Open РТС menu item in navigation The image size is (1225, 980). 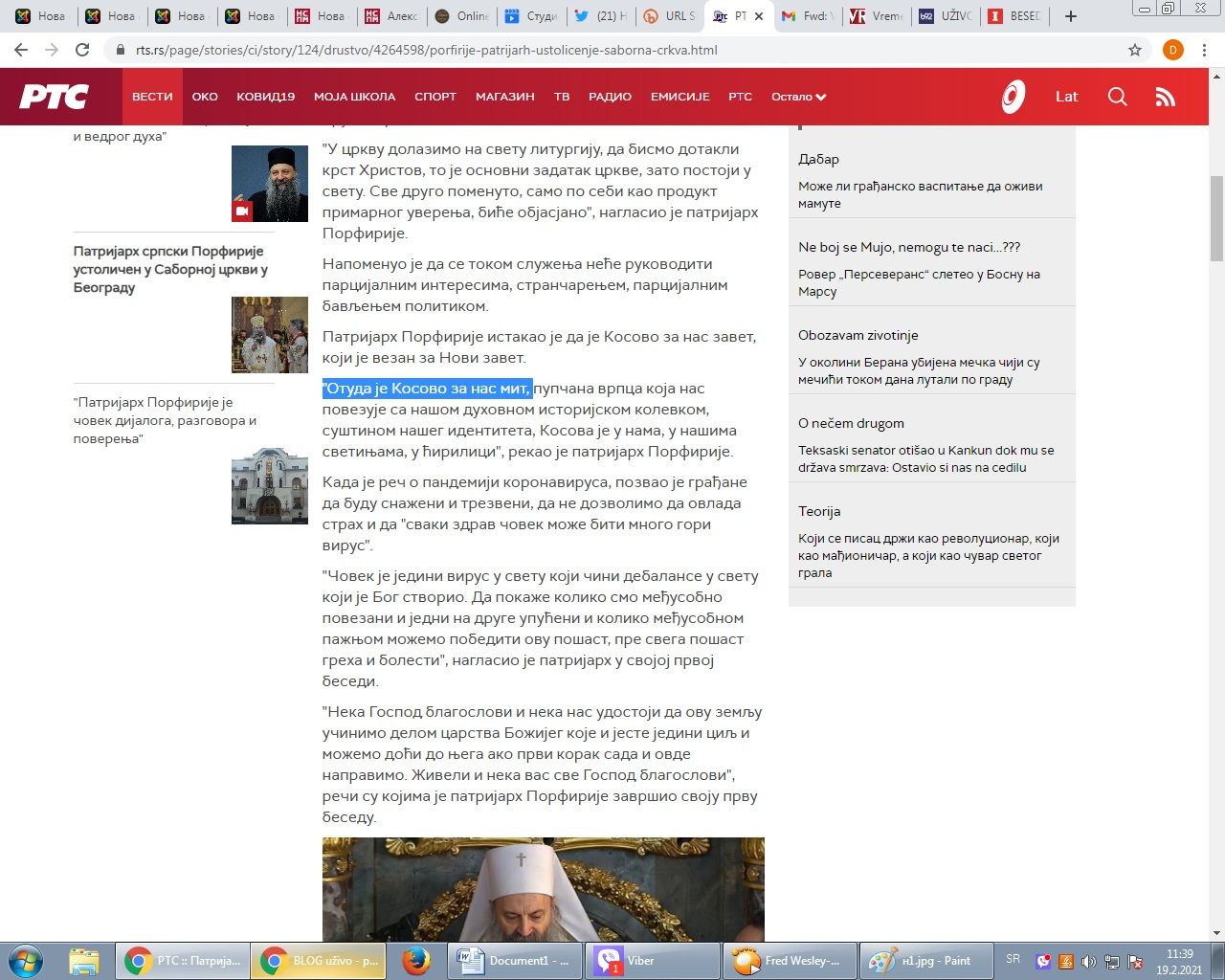pyautogui.click(x=740, y=97)
